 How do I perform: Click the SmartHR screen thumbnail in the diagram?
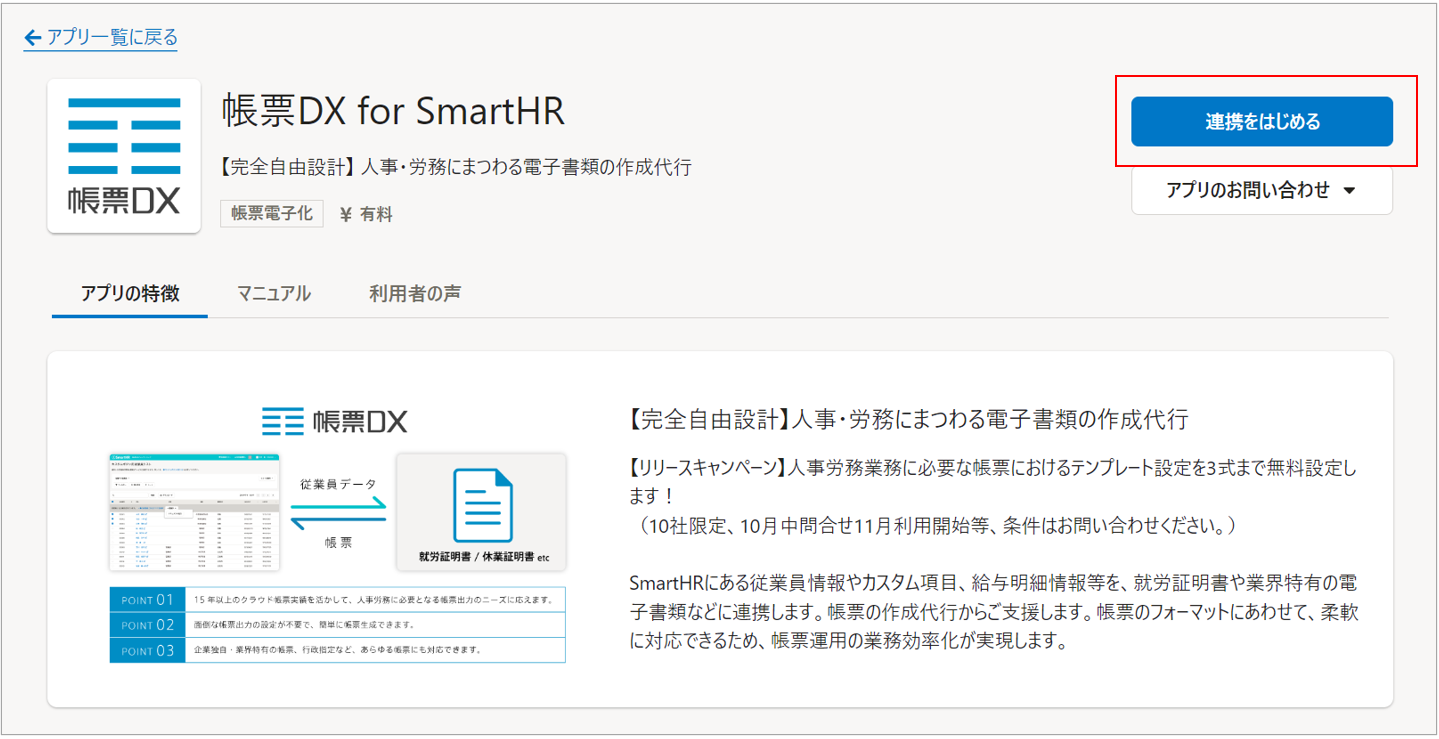tap(194, 512)
